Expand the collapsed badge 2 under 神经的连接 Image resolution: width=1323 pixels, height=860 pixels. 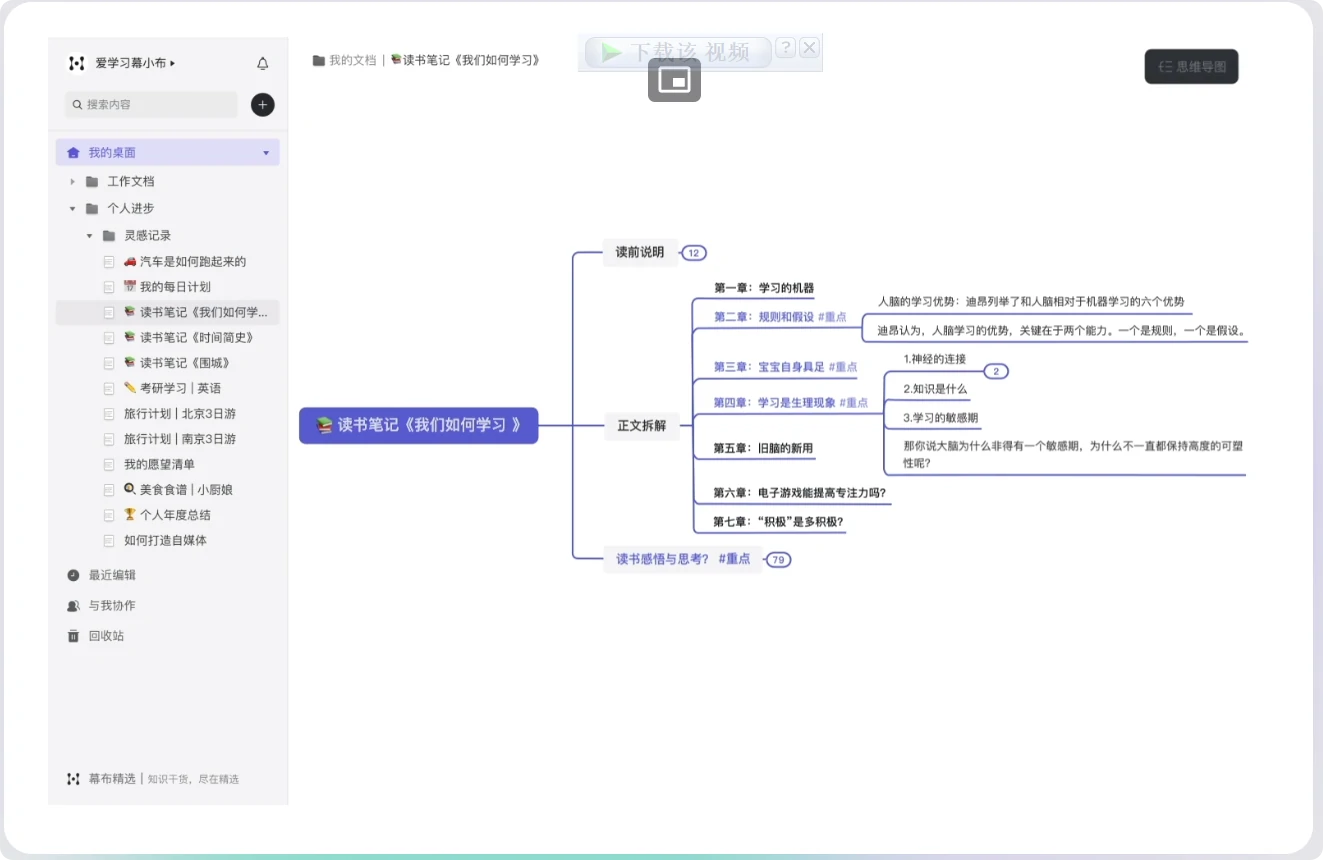[x=996, y=372]
